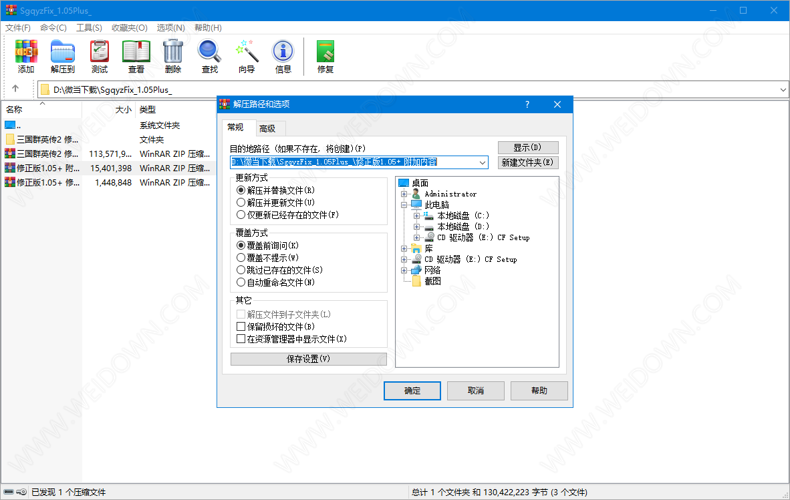The height and width of the screenshot is (500, 790).
Task: Click the View (查看) book icon
Action: [x=136, y=56]
